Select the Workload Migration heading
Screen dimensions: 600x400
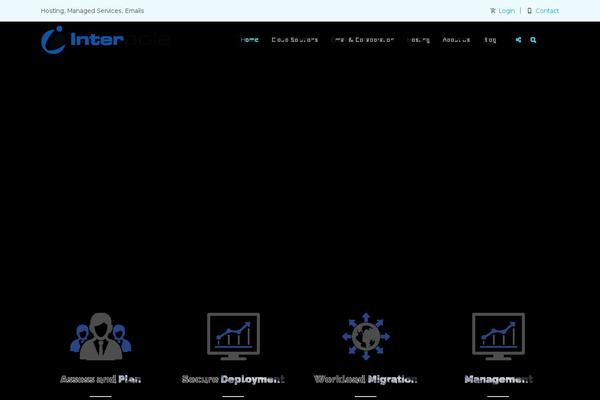[x=365, y=379]
